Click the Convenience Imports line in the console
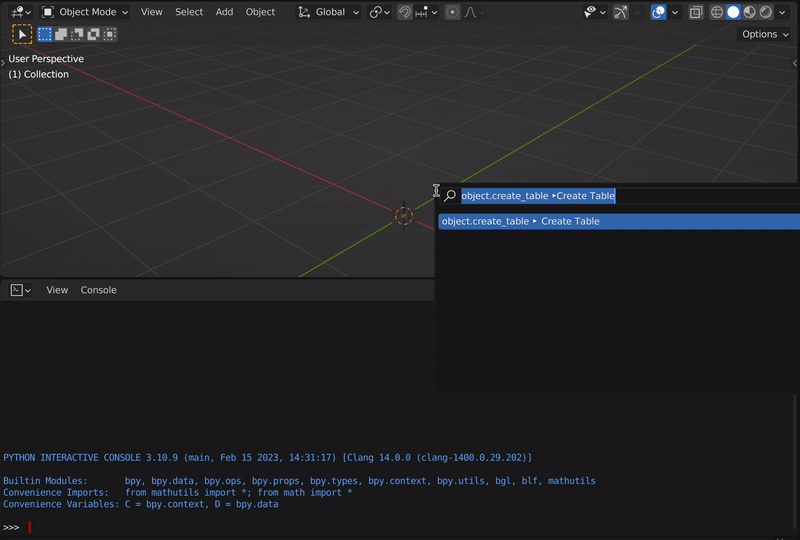This screenshot has height=540, width=800. click(x=178, y=493)
